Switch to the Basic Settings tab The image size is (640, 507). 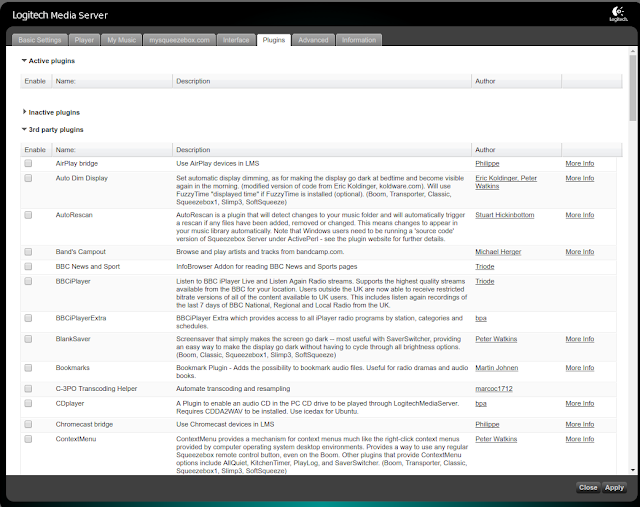[x=40, y=40]
